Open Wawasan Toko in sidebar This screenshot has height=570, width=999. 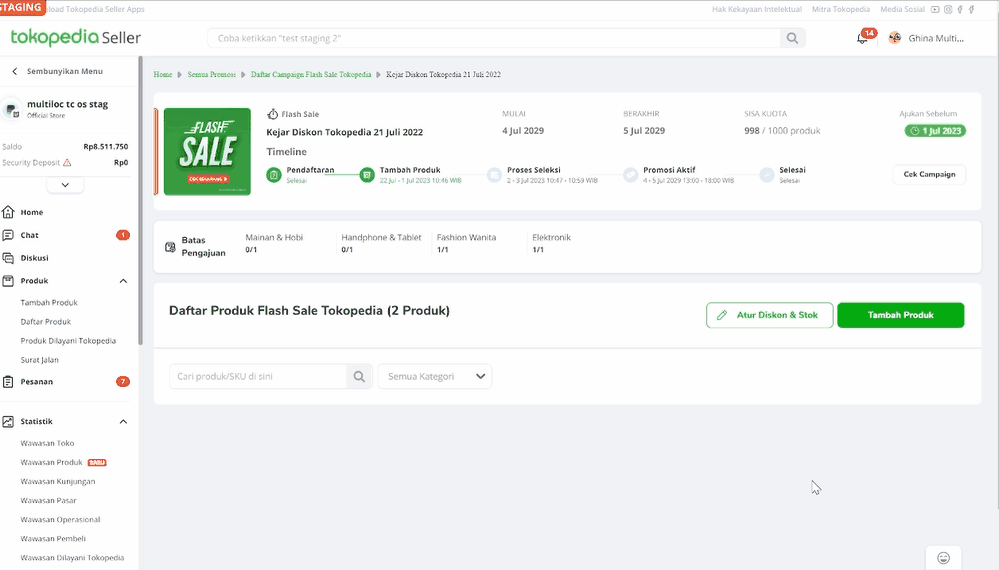[x=47, y=443]
